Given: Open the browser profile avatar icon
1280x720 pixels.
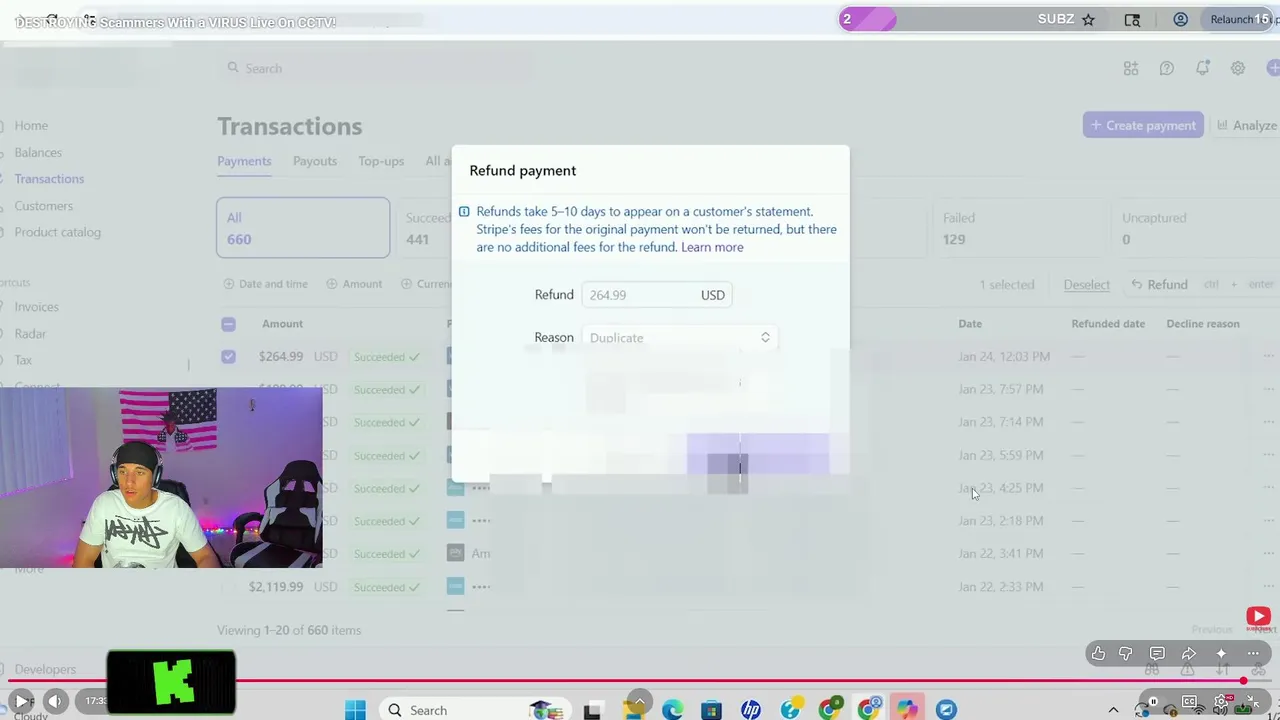Looking at the screenshot, I should pos(1180,19).
